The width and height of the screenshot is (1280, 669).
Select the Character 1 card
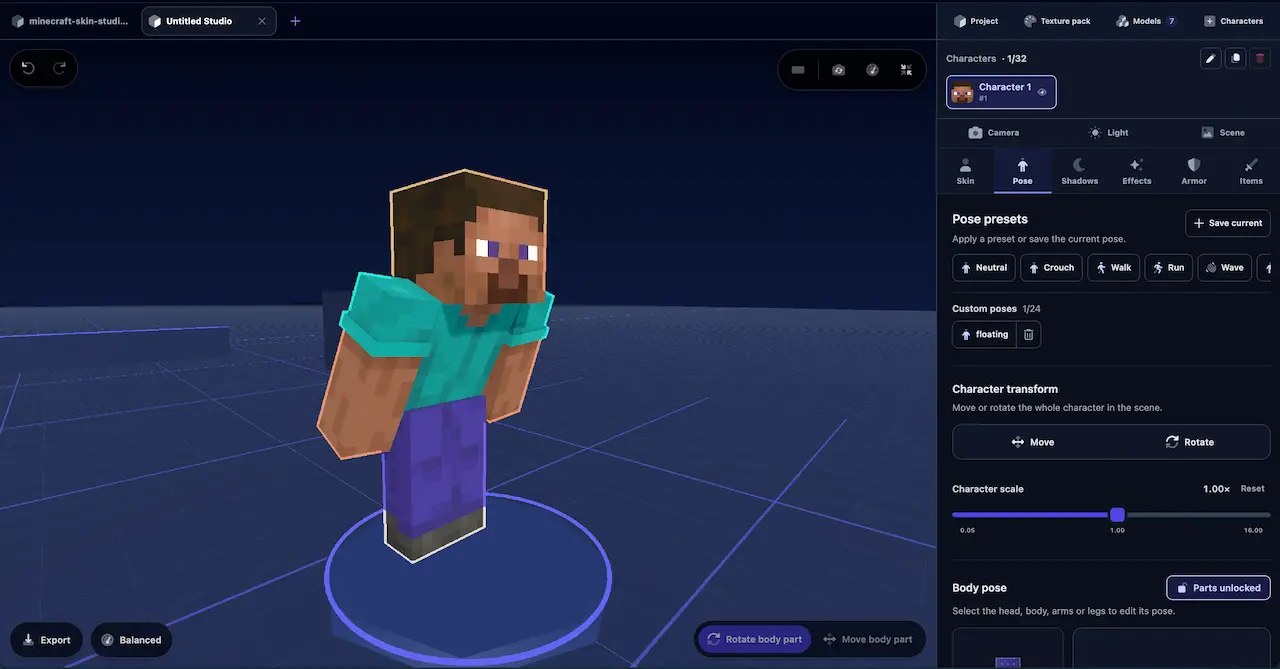click(1001, 92)
